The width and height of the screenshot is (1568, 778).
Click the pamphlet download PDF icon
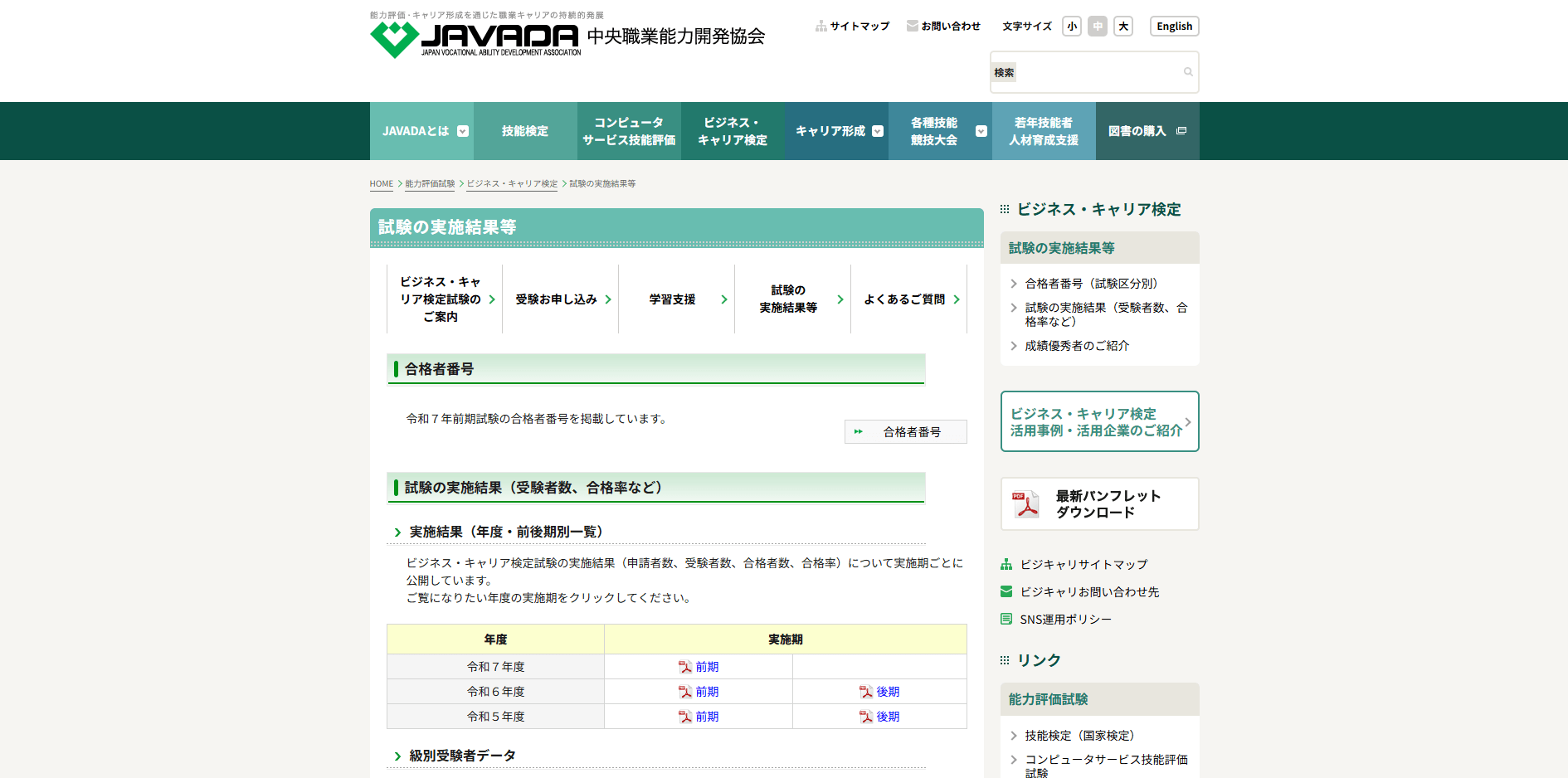point(1026,504)
